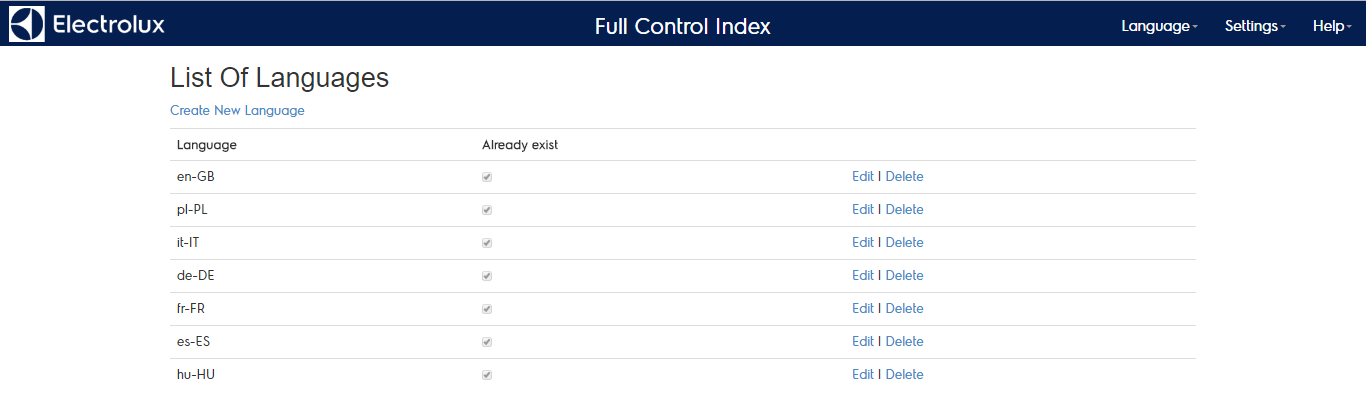Click the Electrolux logo icon
Screen dimensions: 1366x403
27,25
